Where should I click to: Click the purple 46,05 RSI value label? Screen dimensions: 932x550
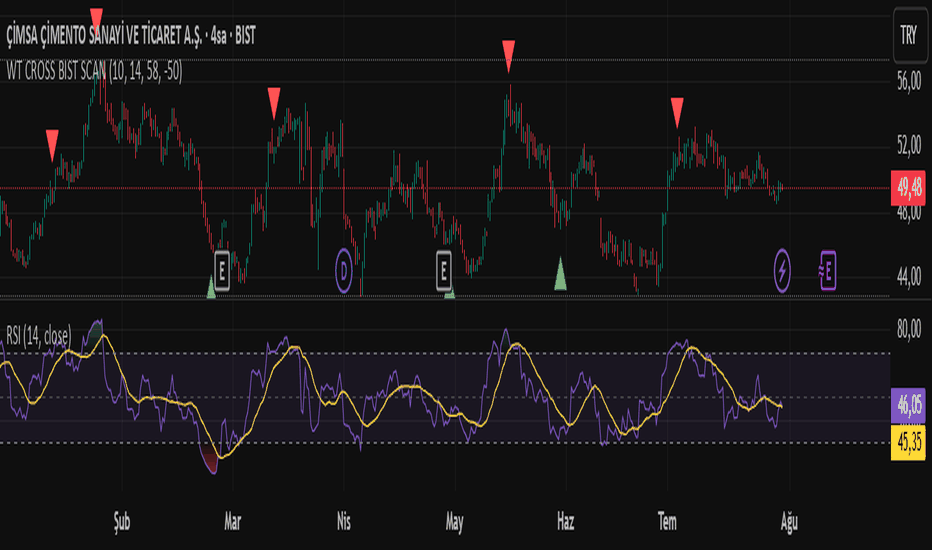point(908,406)
